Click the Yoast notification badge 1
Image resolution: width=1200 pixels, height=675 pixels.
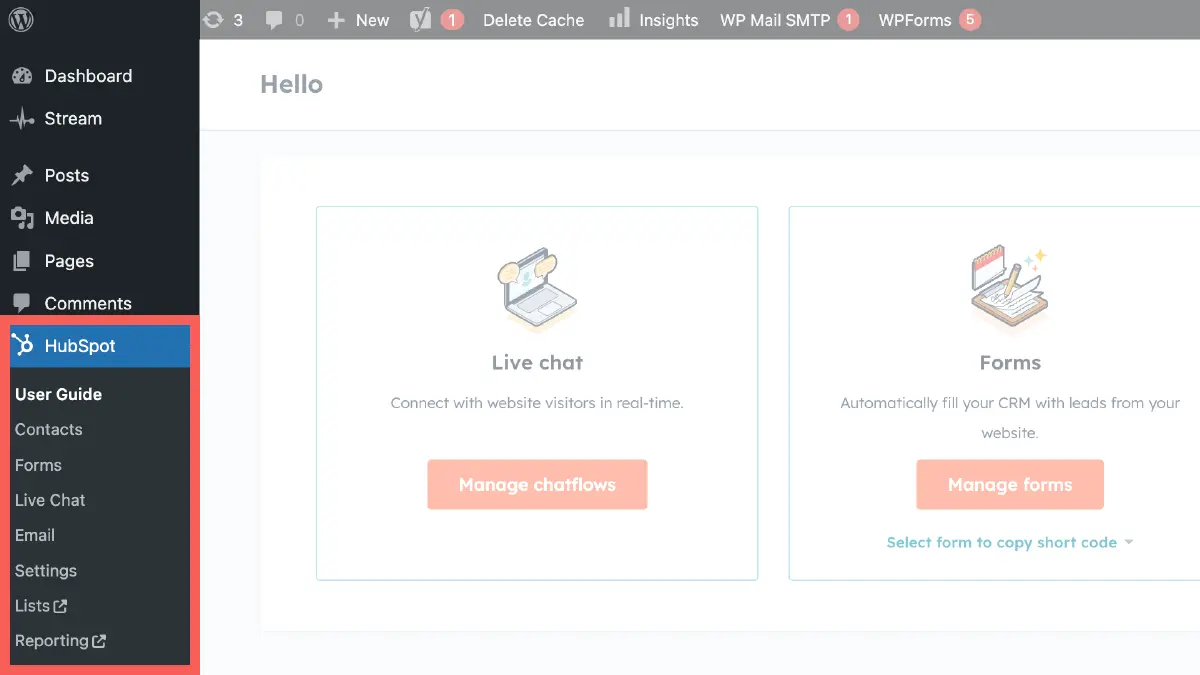[x=452, y=20]
